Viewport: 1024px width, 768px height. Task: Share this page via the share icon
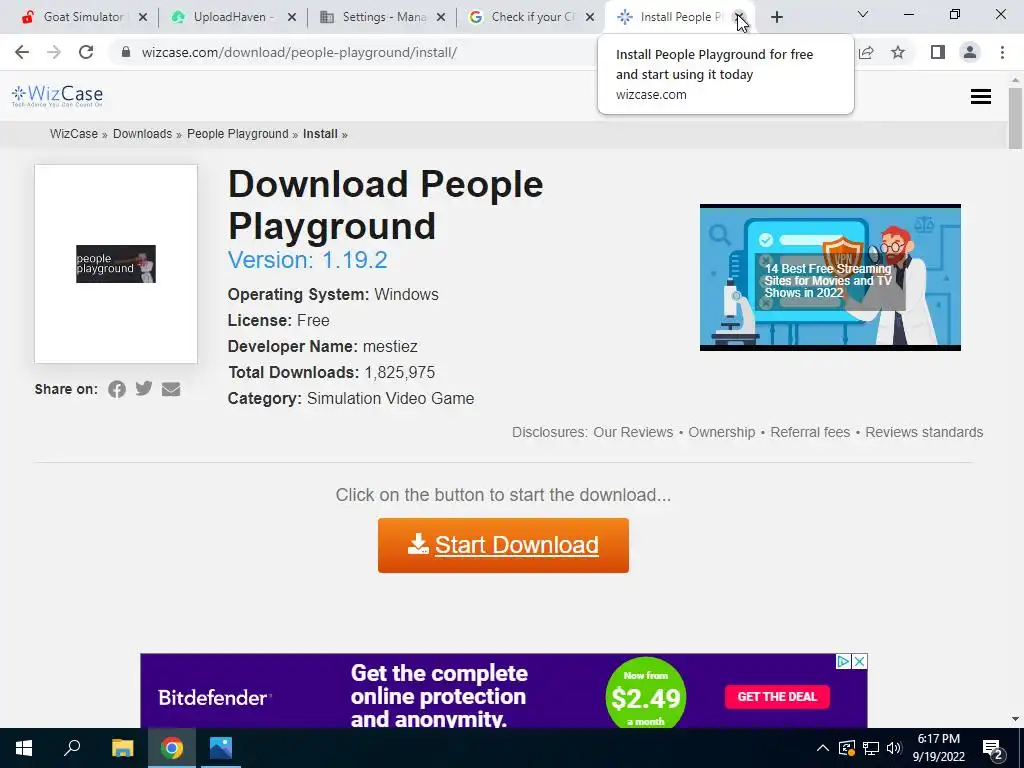[866, 52]
